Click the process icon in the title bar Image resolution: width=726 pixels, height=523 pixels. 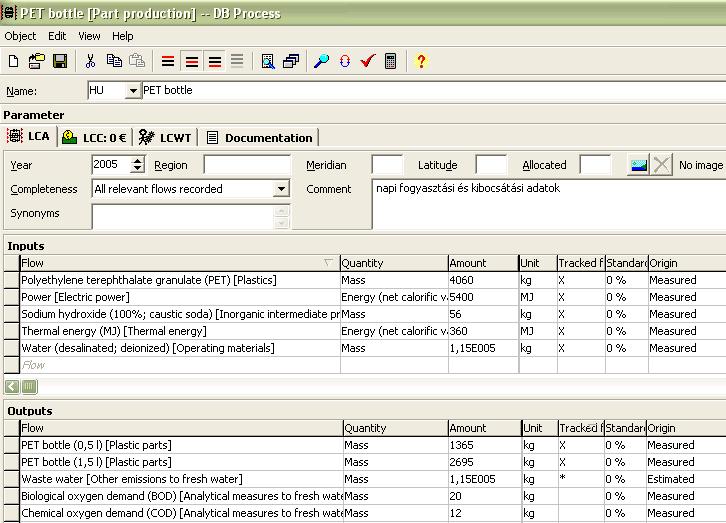(x=8, y=12)
